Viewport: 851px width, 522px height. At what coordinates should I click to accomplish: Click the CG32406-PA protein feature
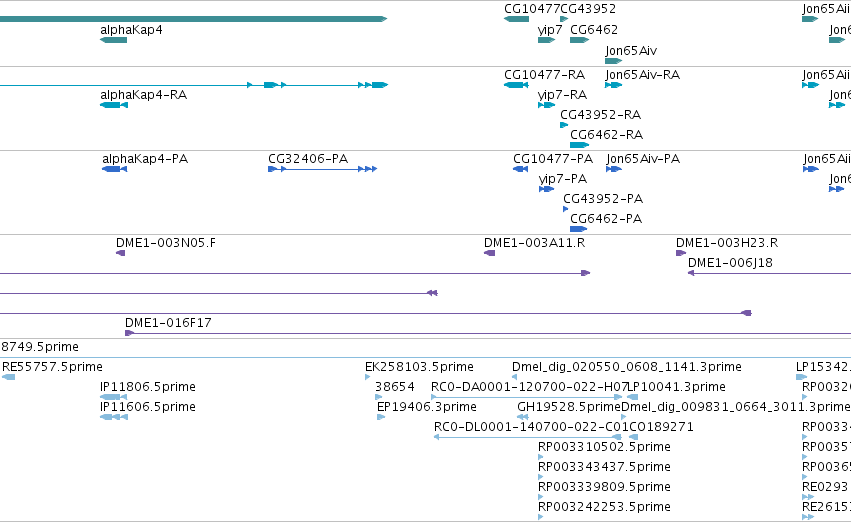[322, 169]
